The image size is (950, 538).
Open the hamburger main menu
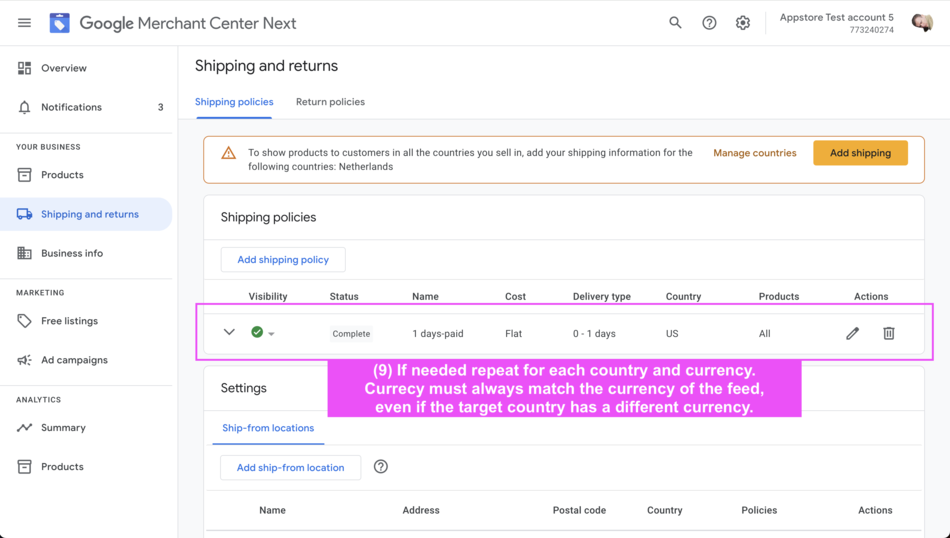[24, 23]
